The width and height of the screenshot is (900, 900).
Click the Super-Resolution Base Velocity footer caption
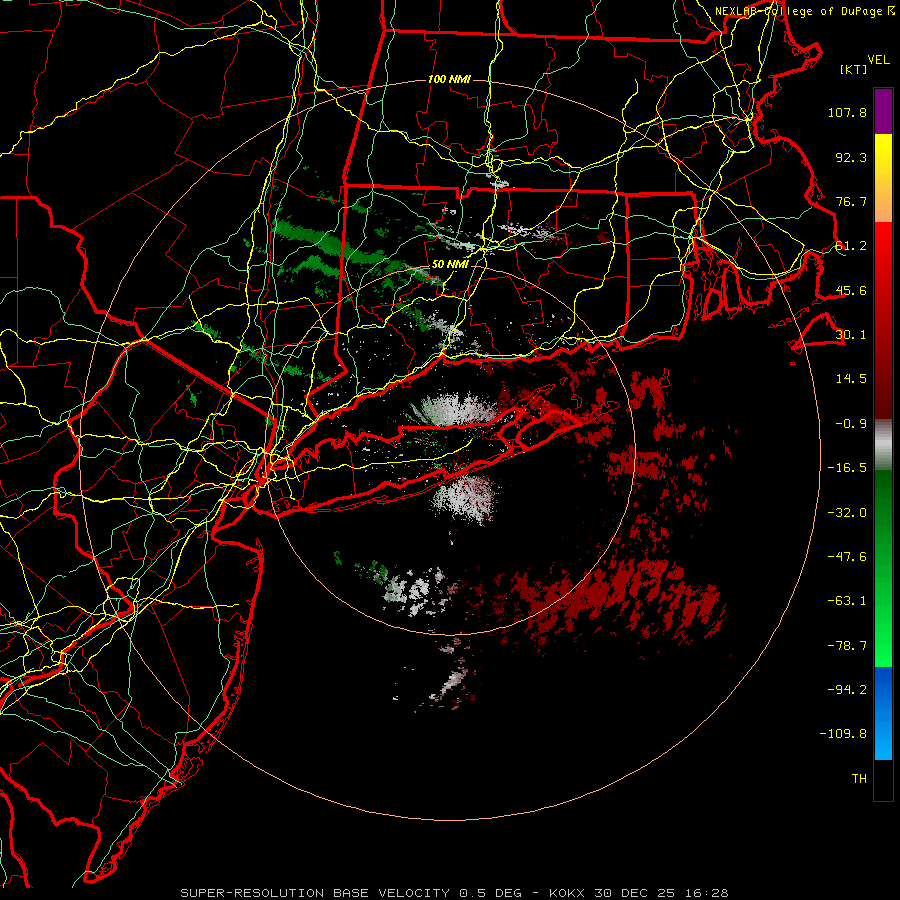coord(454,893)
